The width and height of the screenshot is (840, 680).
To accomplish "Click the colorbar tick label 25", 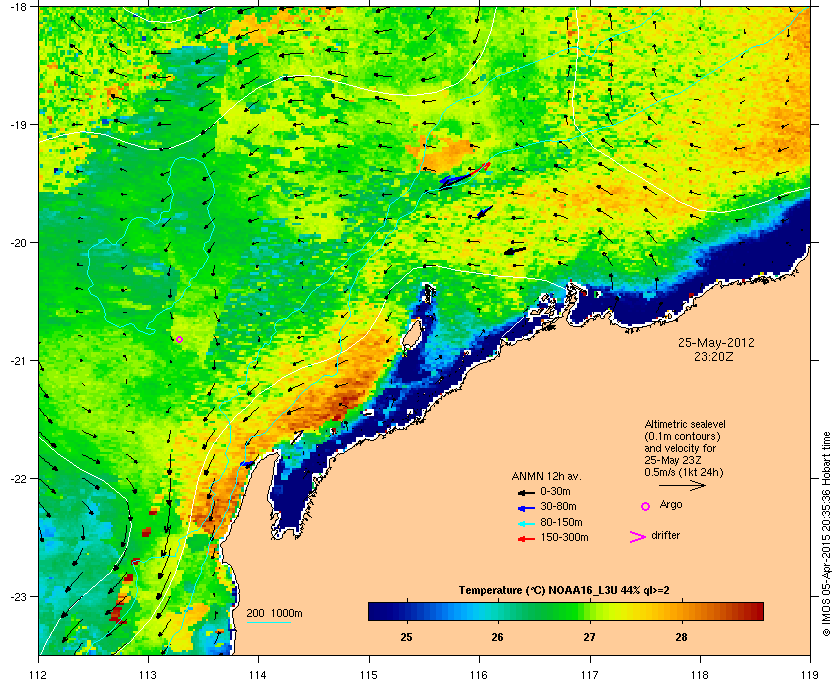I will tap(407, 637).
